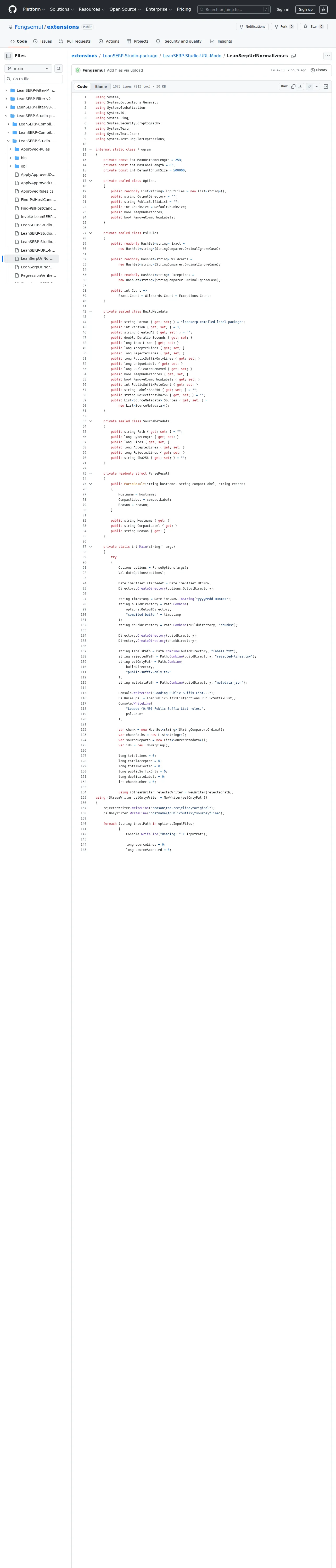Open the Pricing link

pyautogui.click(x=183, y=9)
